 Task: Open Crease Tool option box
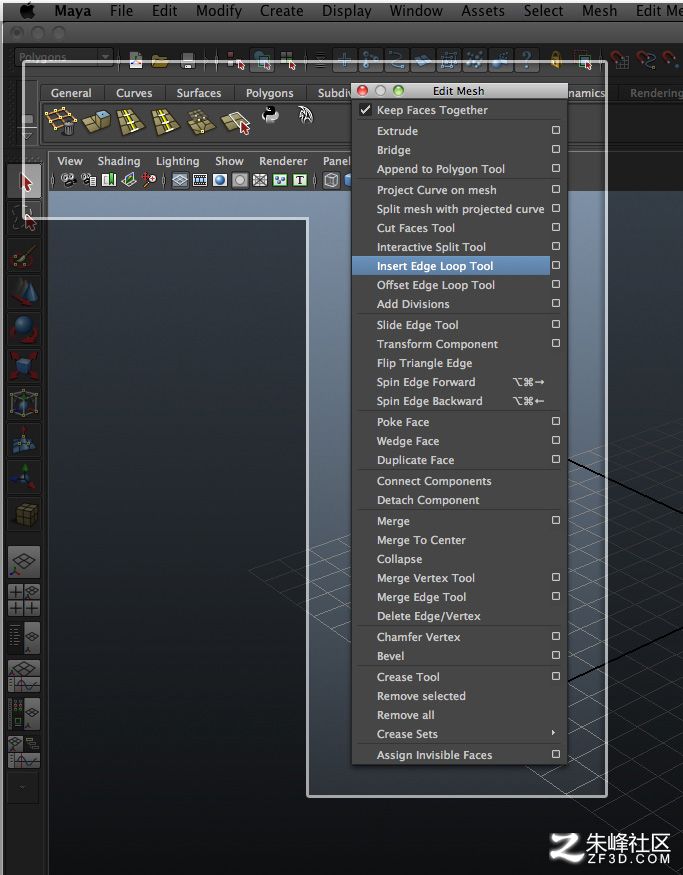[x=556, y=676]
